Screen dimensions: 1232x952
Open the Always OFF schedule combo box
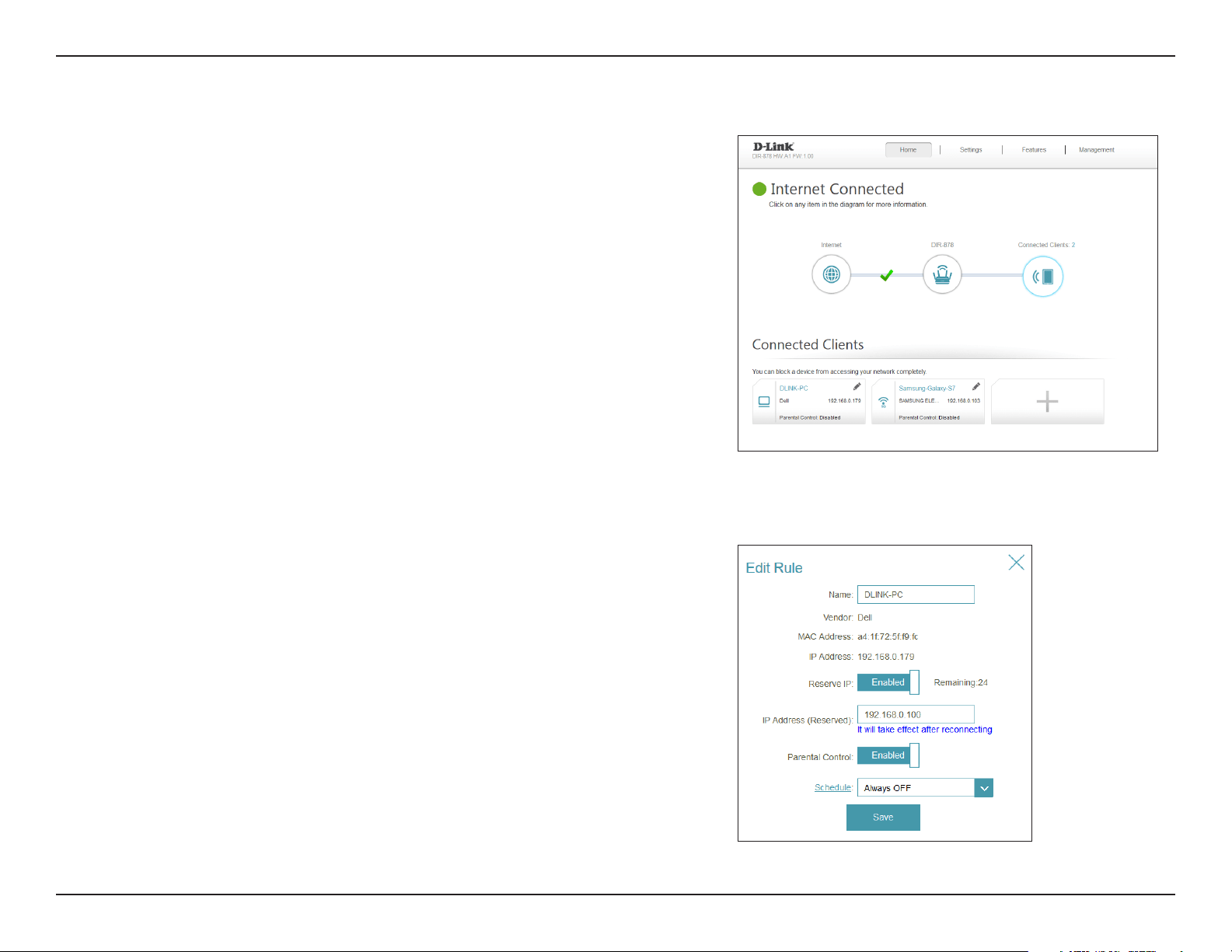pyautogui.click(x=925, y=788)
